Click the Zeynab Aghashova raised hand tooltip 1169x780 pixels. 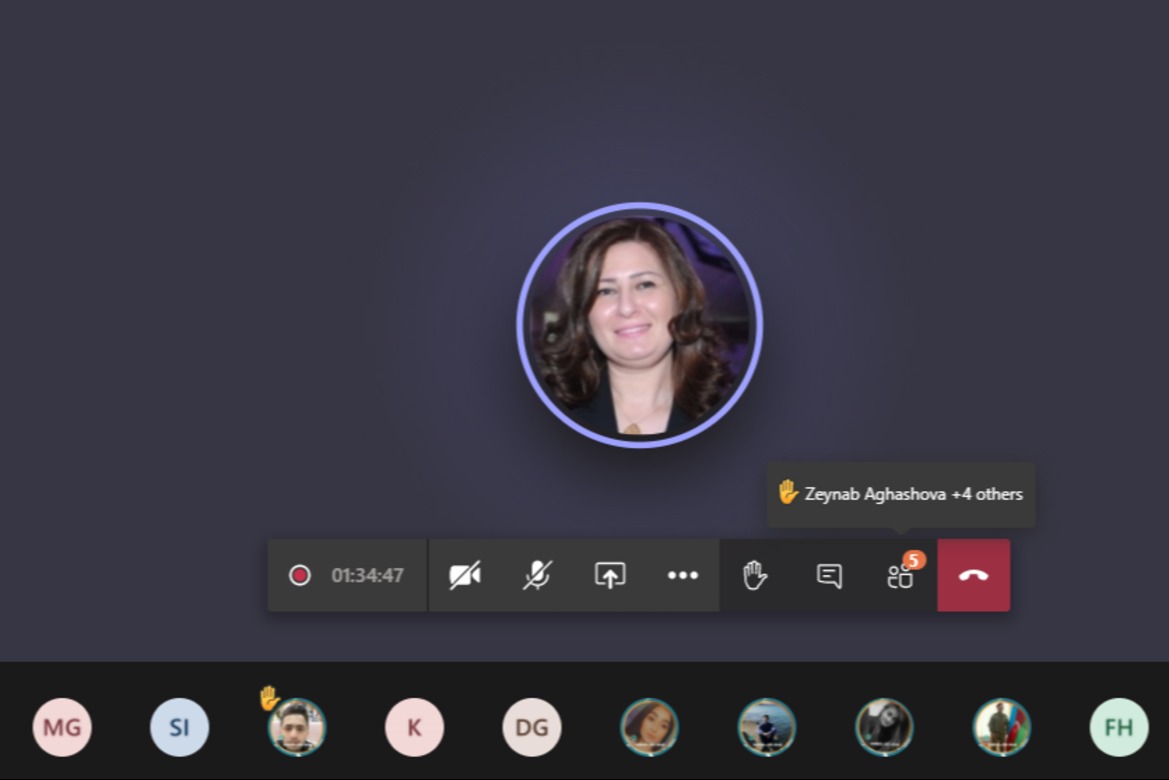coord(901,494)
